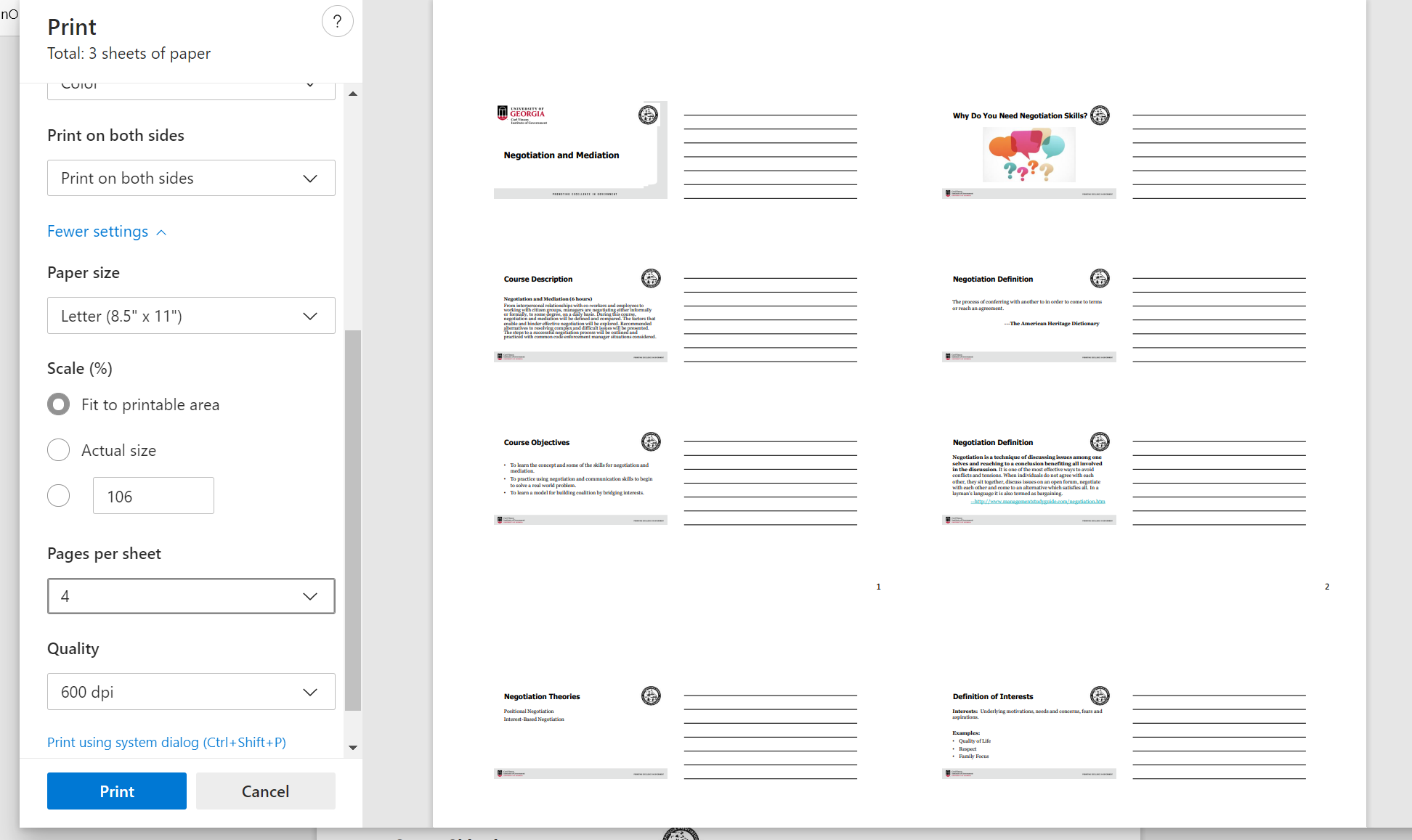Click scrollbar up arrow in print panel
Viewport: 1412px width, 840px height.
click(x=353, y=94)
